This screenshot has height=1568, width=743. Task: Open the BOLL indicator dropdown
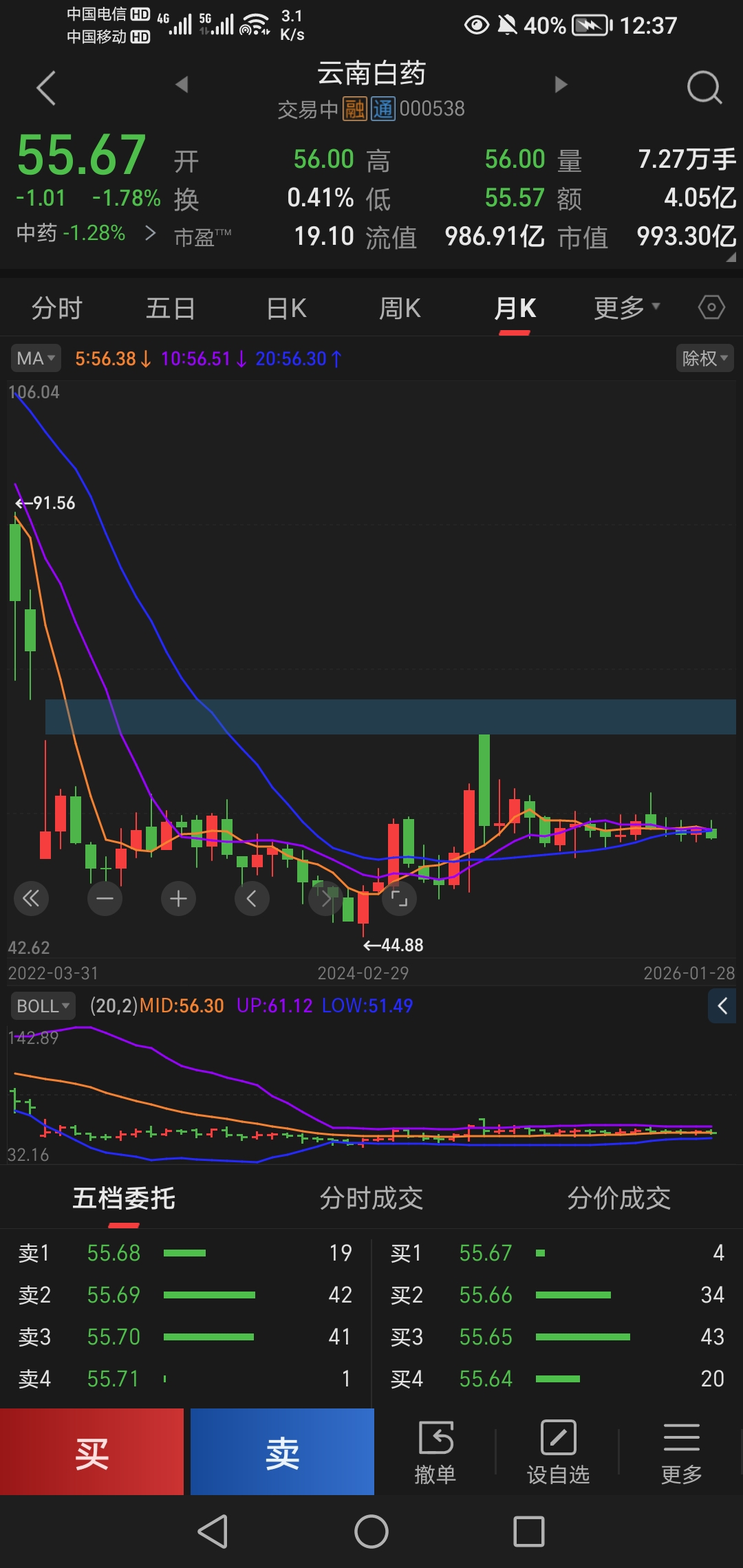[43, 1006]
